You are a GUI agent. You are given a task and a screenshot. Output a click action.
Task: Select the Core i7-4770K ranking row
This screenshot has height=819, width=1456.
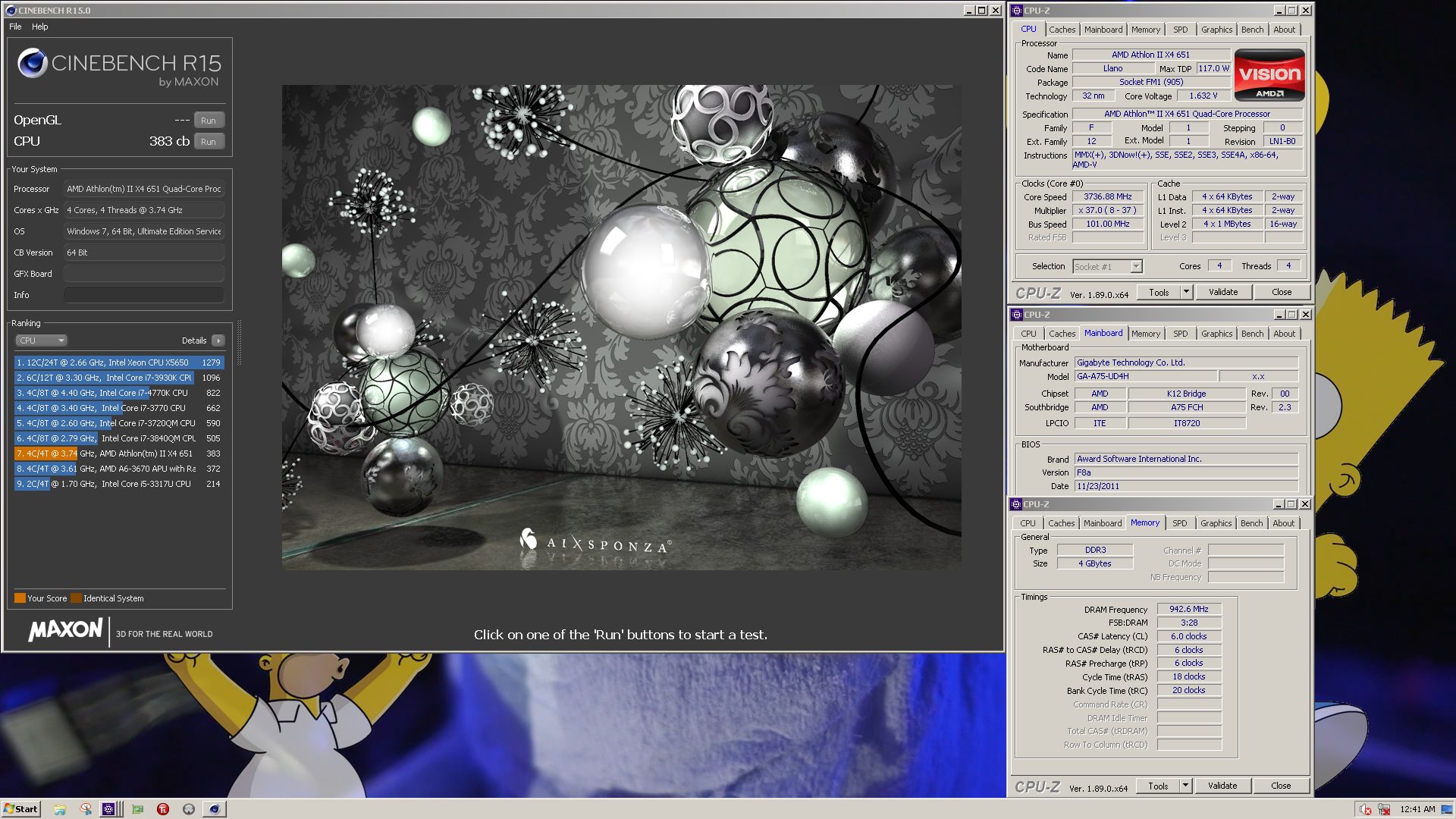click(119, 393)
